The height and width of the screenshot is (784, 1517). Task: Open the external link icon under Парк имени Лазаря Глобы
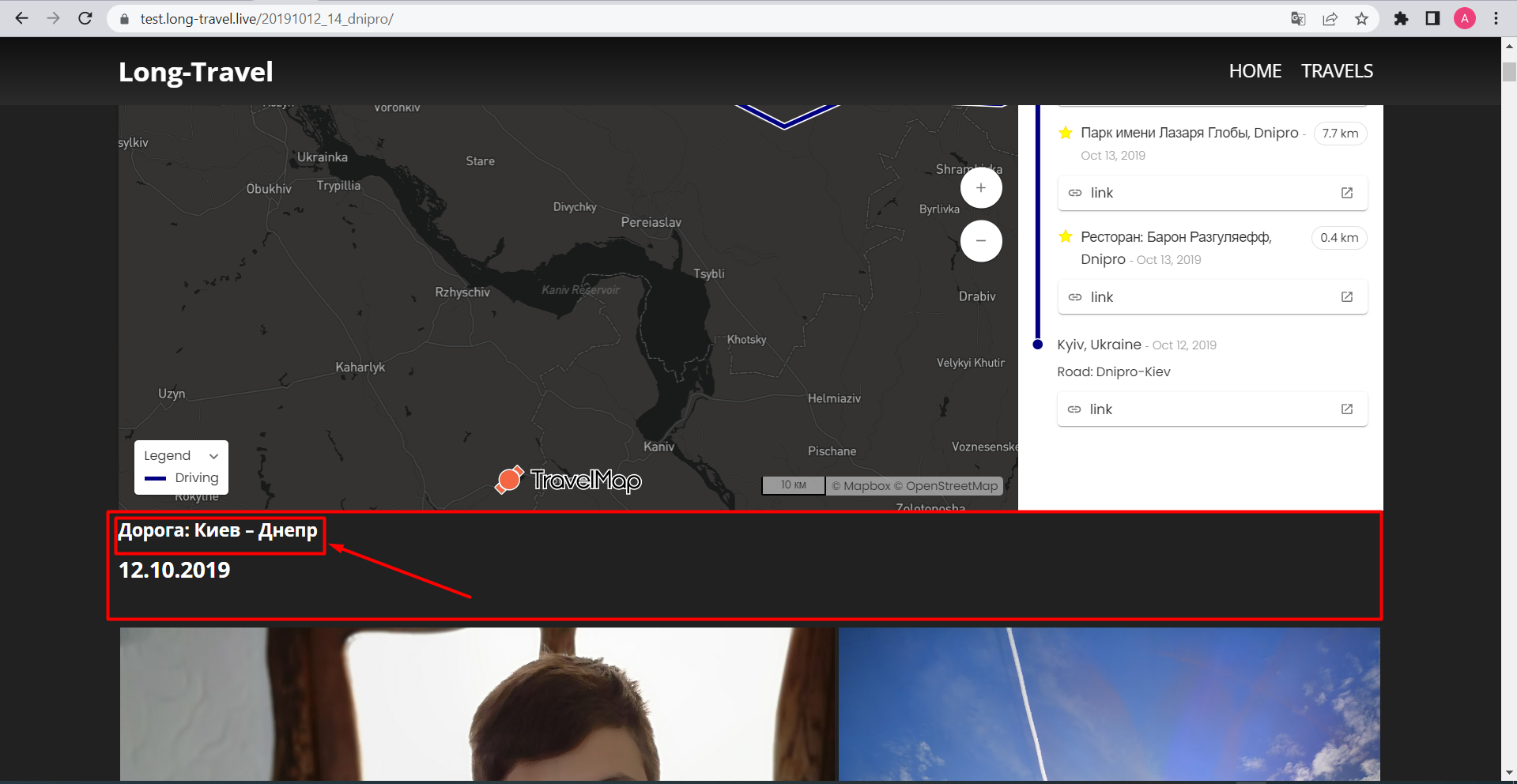(x=1347, y=193)
